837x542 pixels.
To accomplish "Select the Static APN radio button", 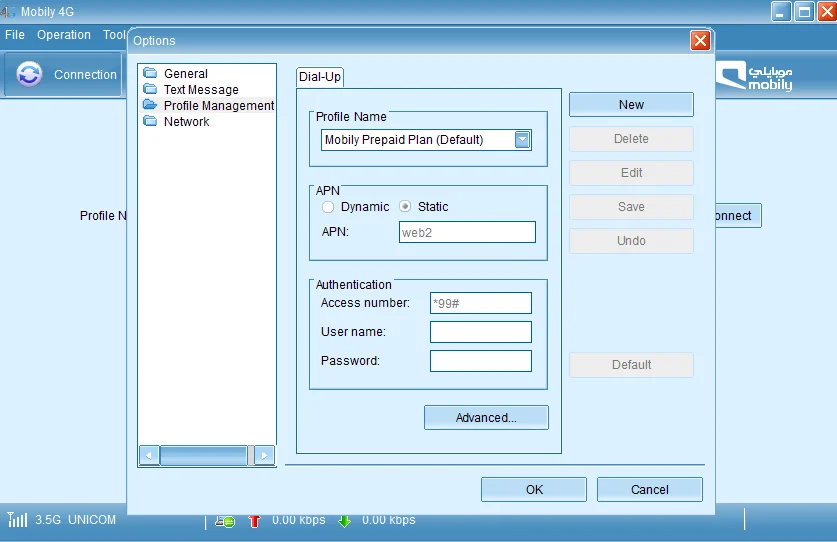I will coord(405,206).
